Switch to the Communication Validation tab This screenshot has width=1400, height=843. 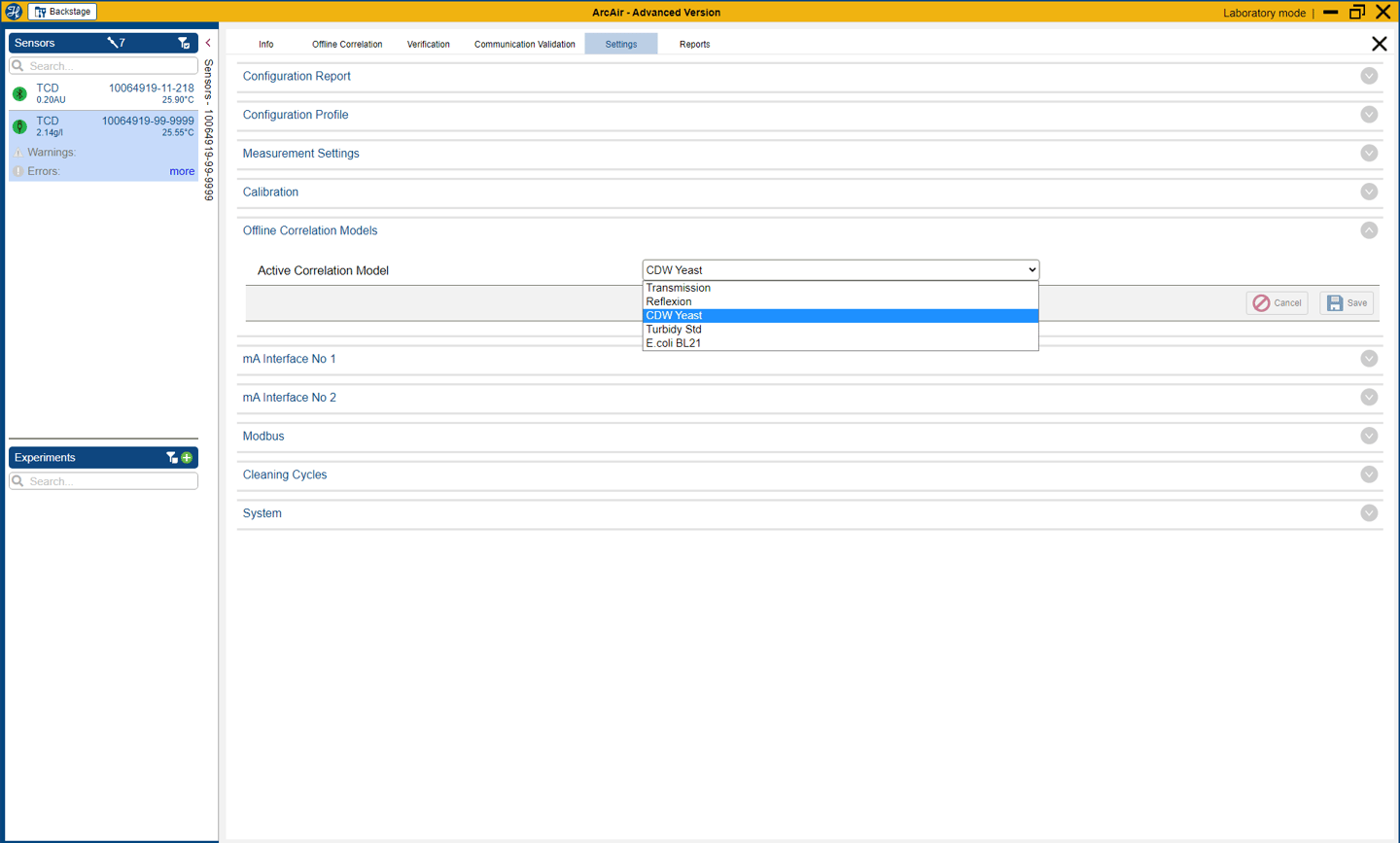coord(524,44)
